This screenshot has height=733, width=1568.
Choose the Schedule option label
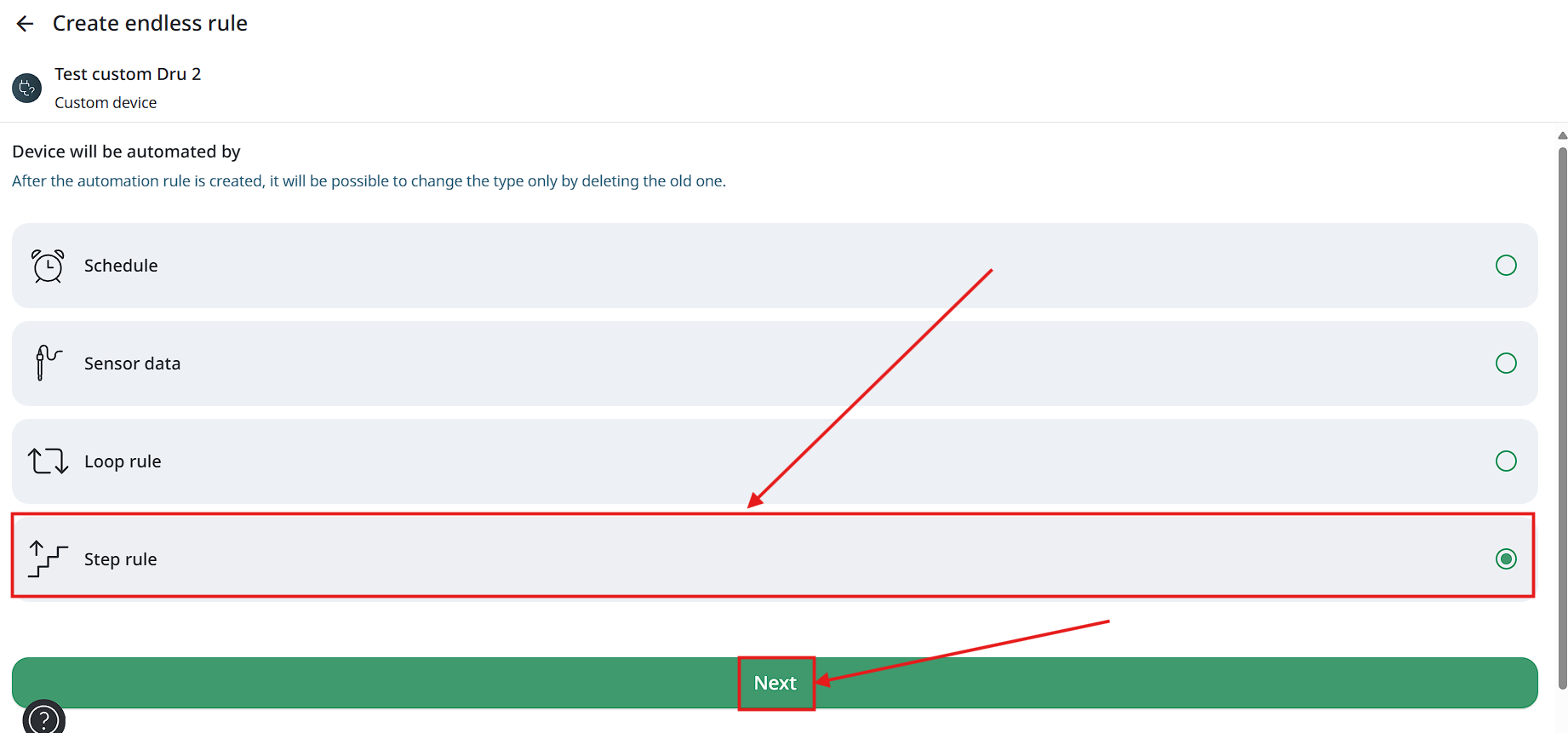pos(121,266)
